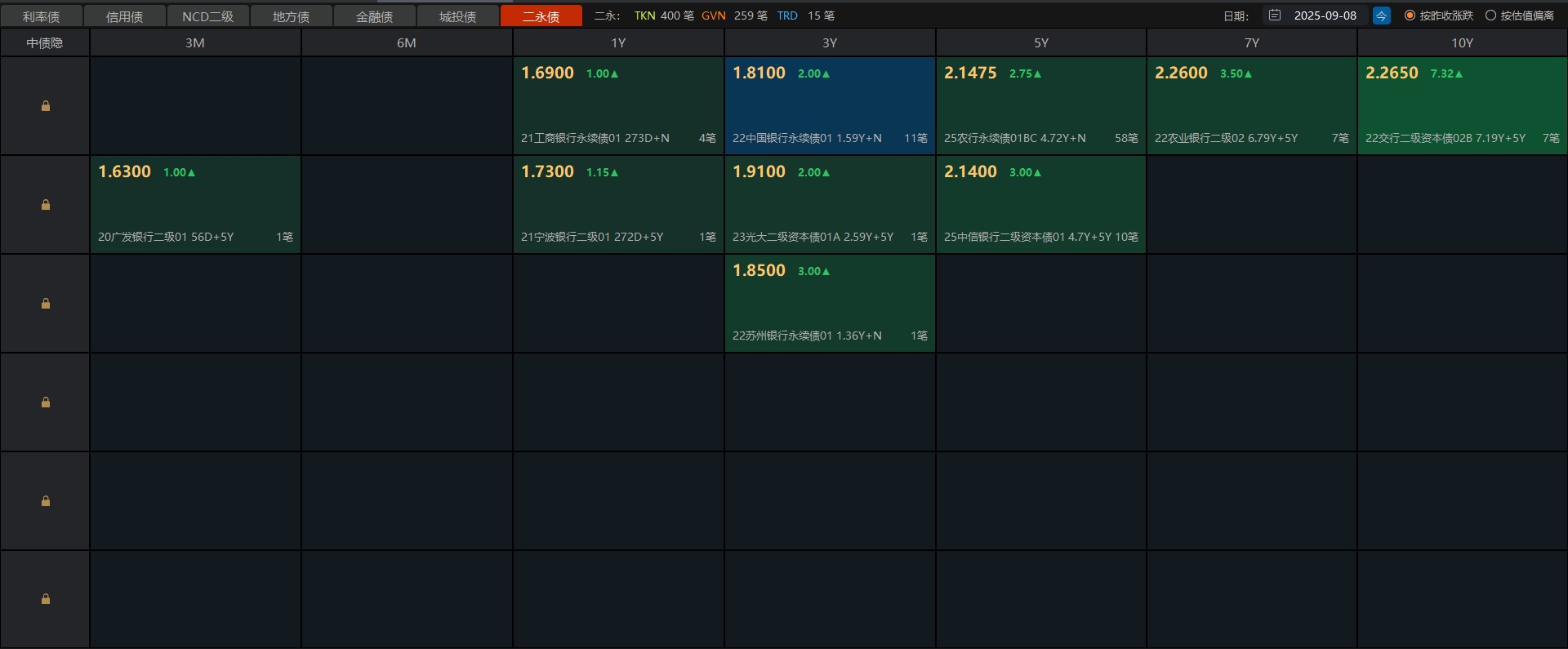1568x649 pixels.
Task: Click the 3Y column header
Action: [830, 42]
